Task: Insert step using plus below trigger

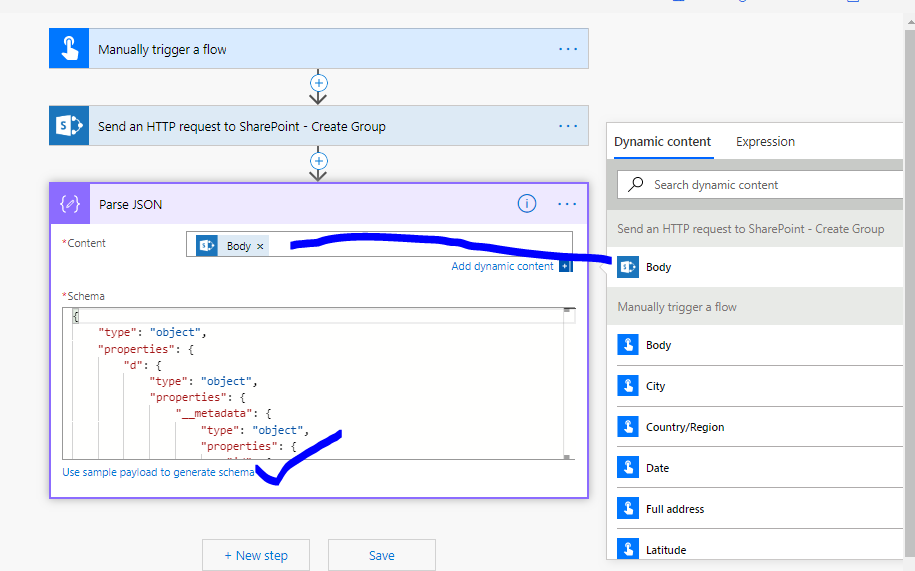Action: [318, 83]
